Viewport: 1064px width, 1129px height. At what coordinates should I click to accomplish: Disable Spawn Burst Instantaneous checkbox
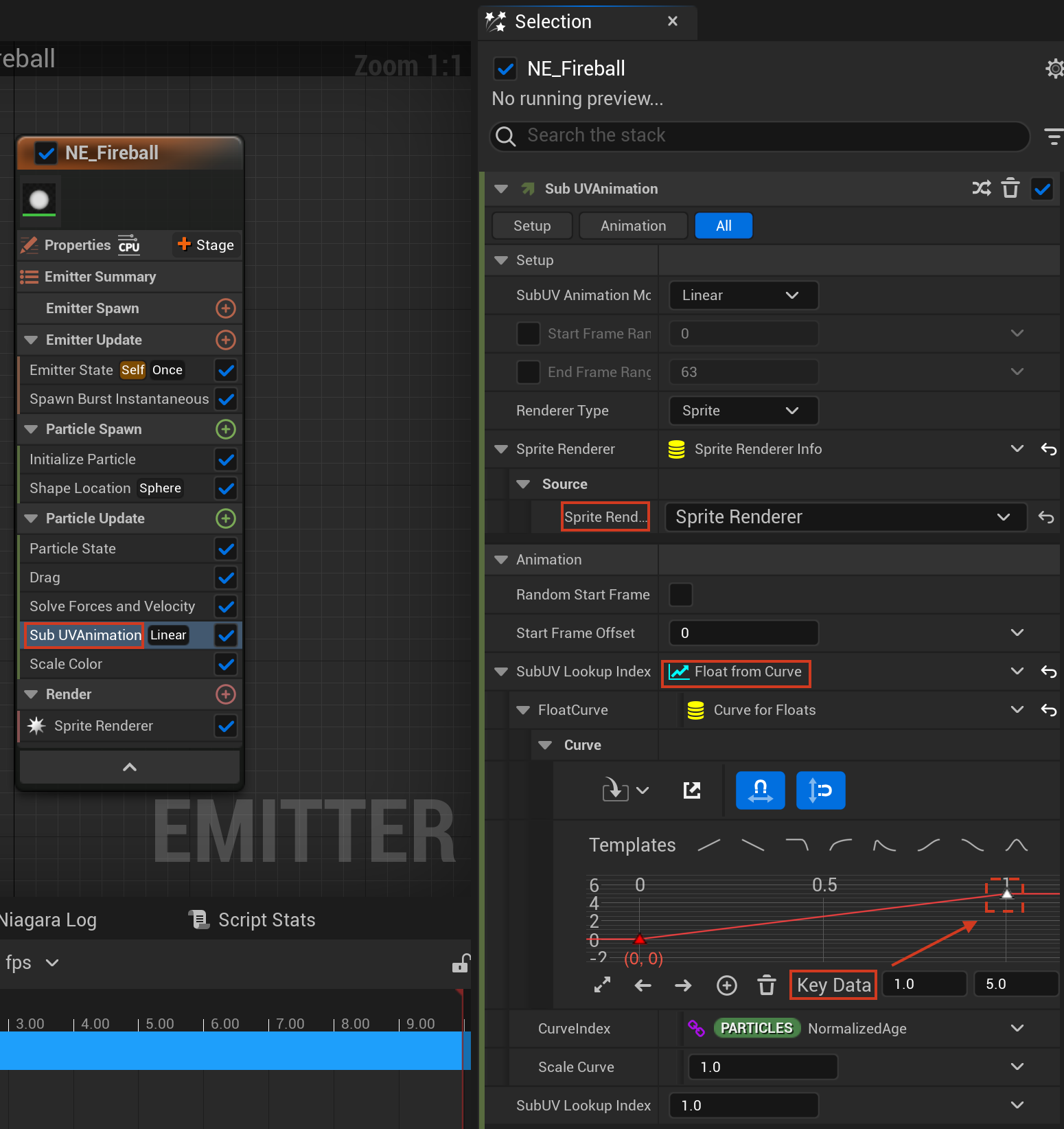(226, 399)
